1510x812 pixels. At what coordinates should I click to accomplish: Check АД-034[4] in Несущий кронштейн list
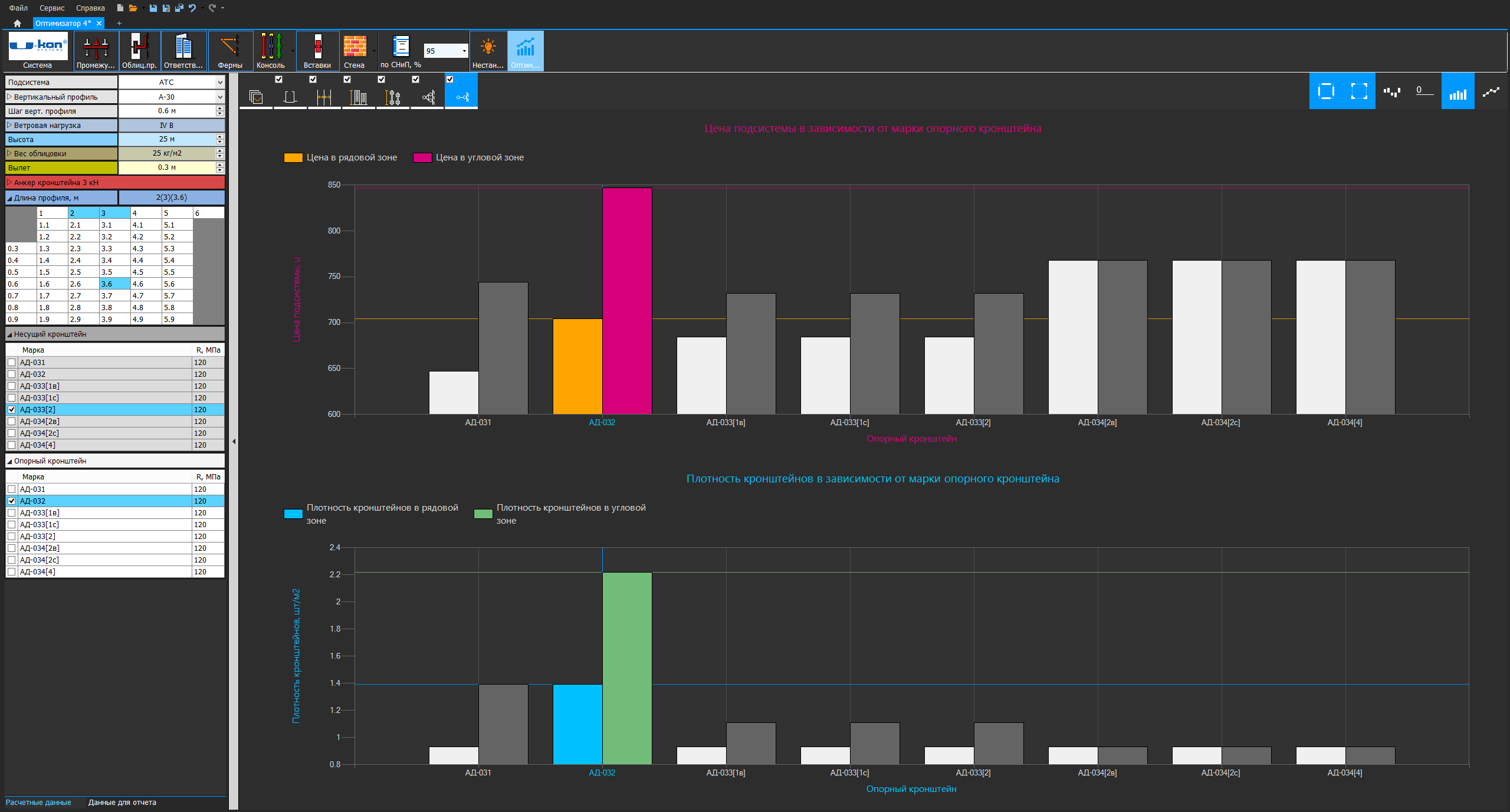tap(12, 445)
